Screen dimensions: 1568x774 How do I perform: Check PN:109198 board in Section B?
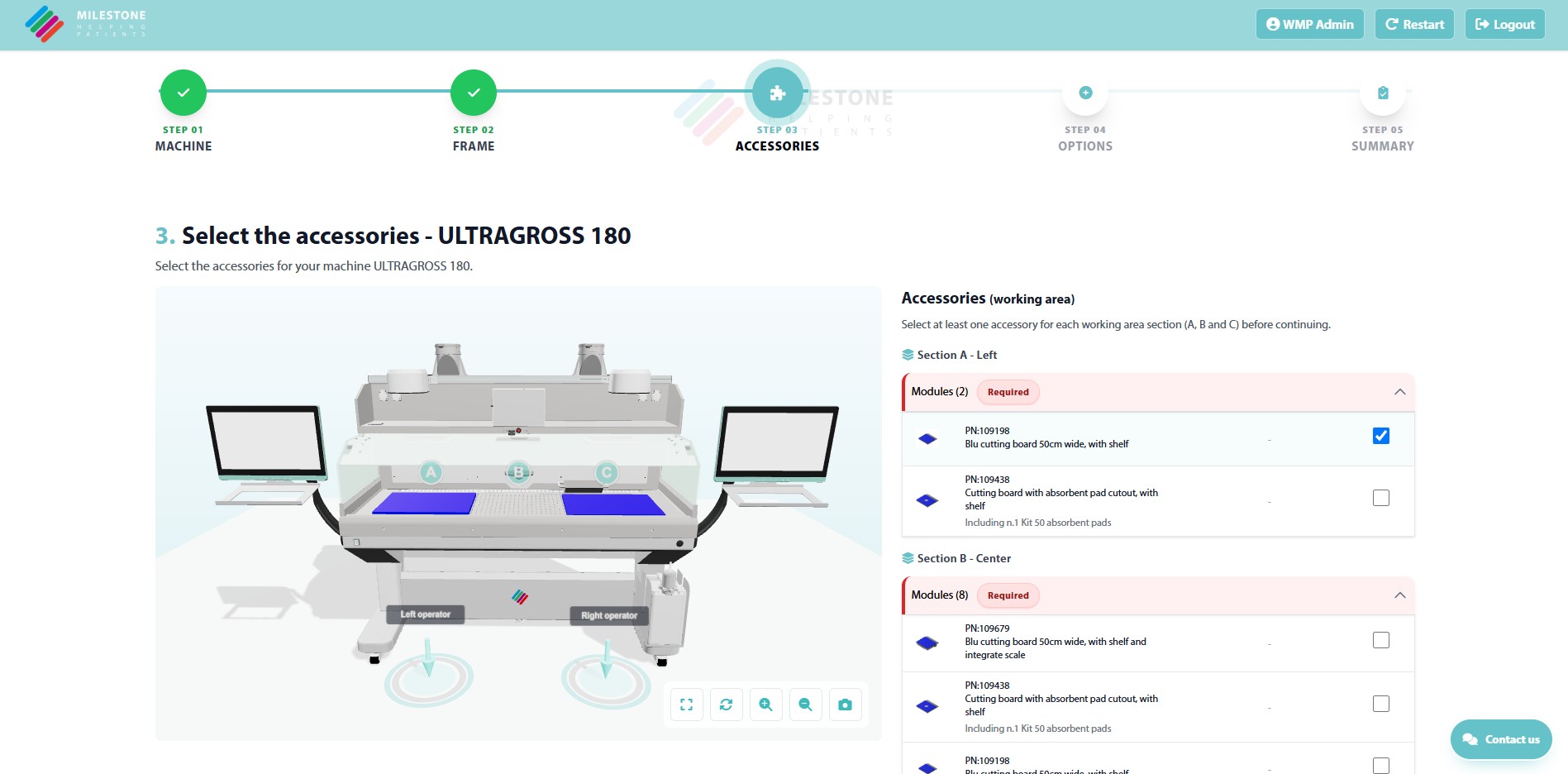pyautogui.click(x=1380, y=766)
